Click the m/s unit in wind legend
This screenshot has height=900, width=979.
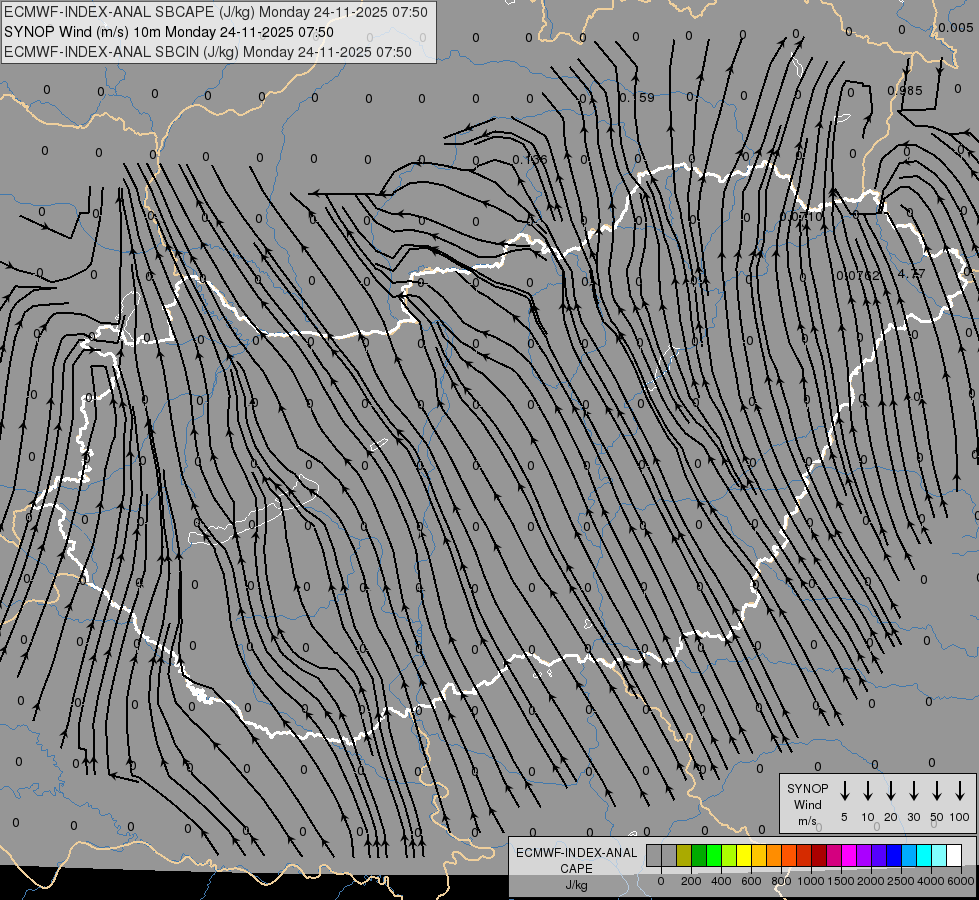(x=807, y=821)
